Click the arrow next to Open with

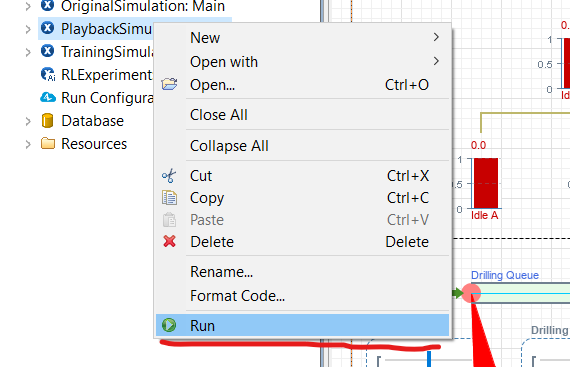point(436,61)
